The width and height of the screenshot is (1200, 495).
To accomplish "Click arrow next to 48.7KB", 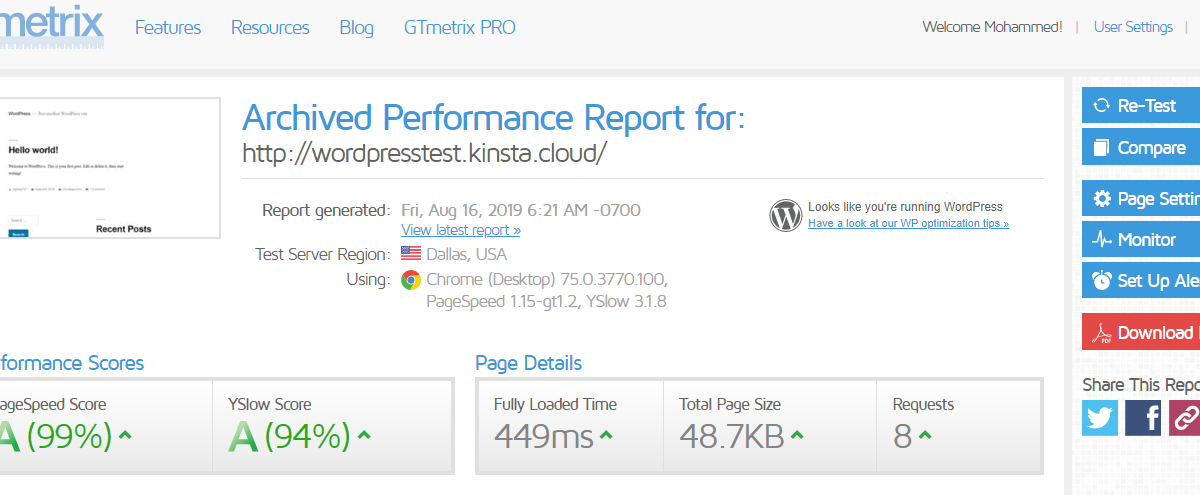I will coord(797,435).
